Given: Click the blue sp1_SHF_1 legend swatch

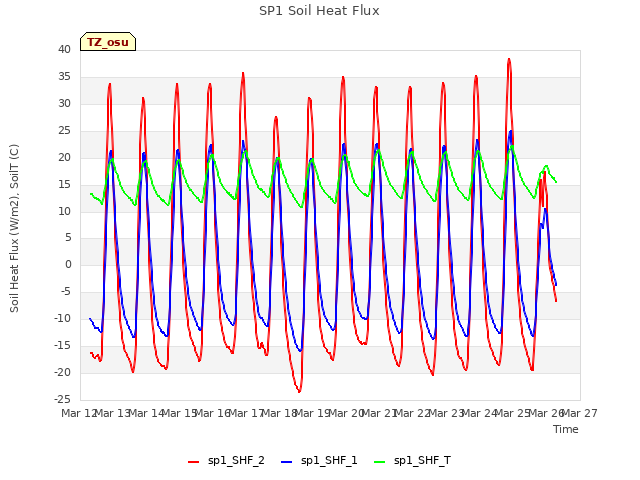Looking at the screenshot, I should tap(287, 462).
